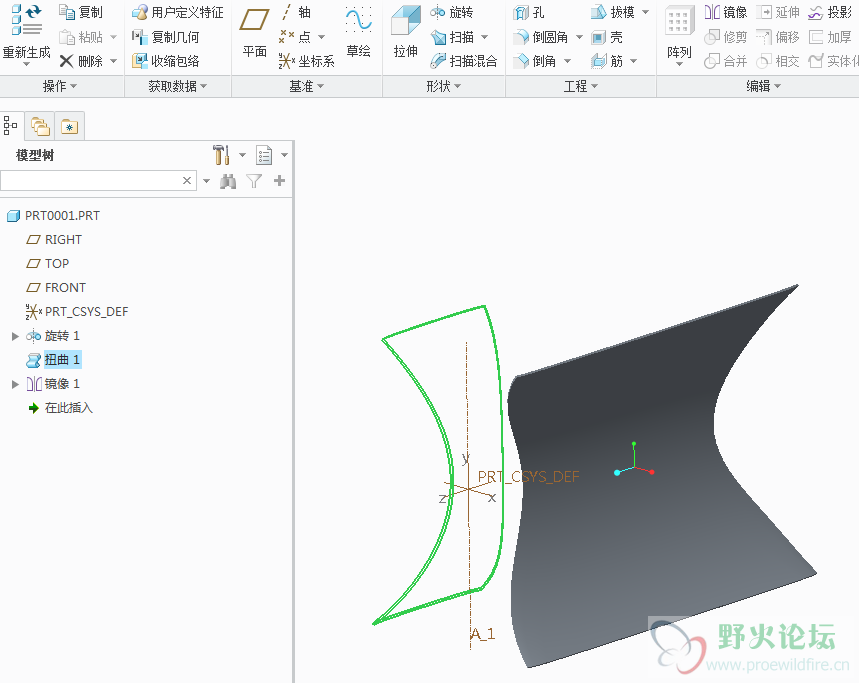Click the binoculars search icon
Viewport: 859px width, 683px height.
click(x=228, y=181)
